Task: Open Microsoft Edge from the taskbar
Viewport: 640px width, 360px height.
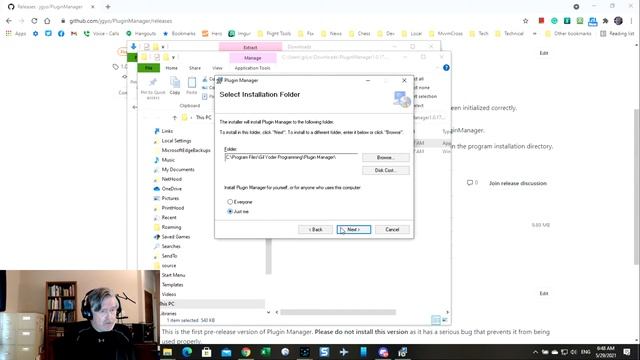Action: click(x=187, y=352)
